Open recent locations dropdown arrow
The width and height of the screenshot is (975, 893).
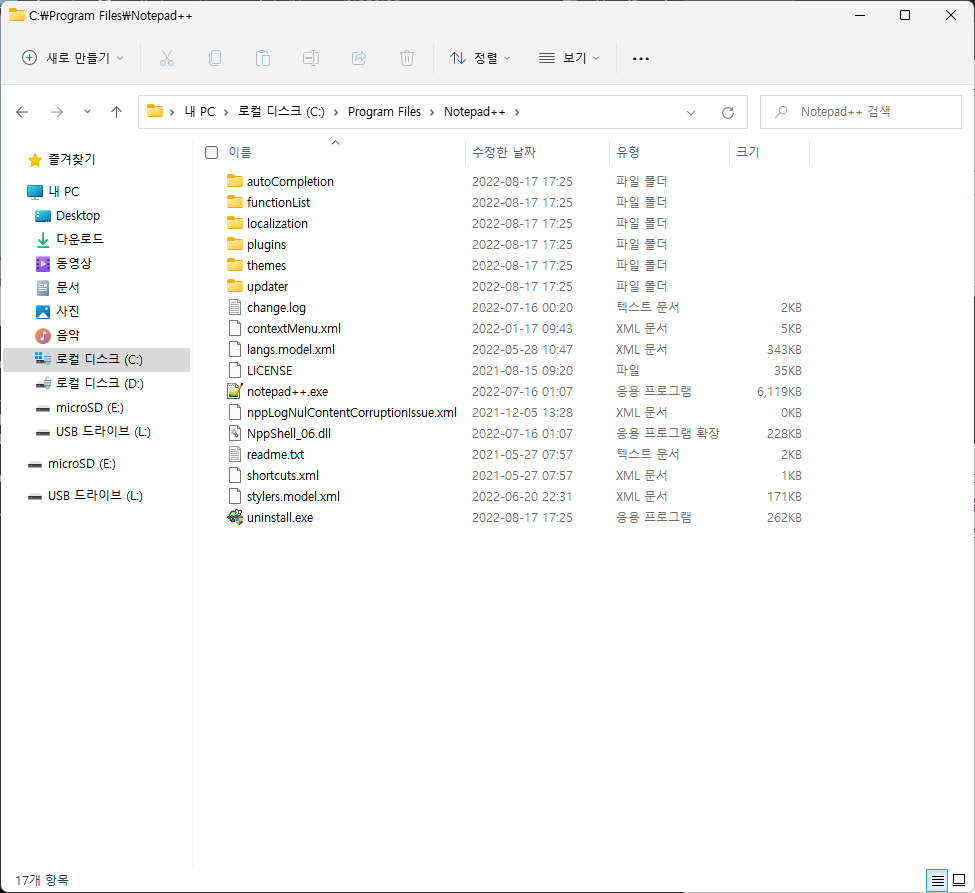(x=87, y=112)
